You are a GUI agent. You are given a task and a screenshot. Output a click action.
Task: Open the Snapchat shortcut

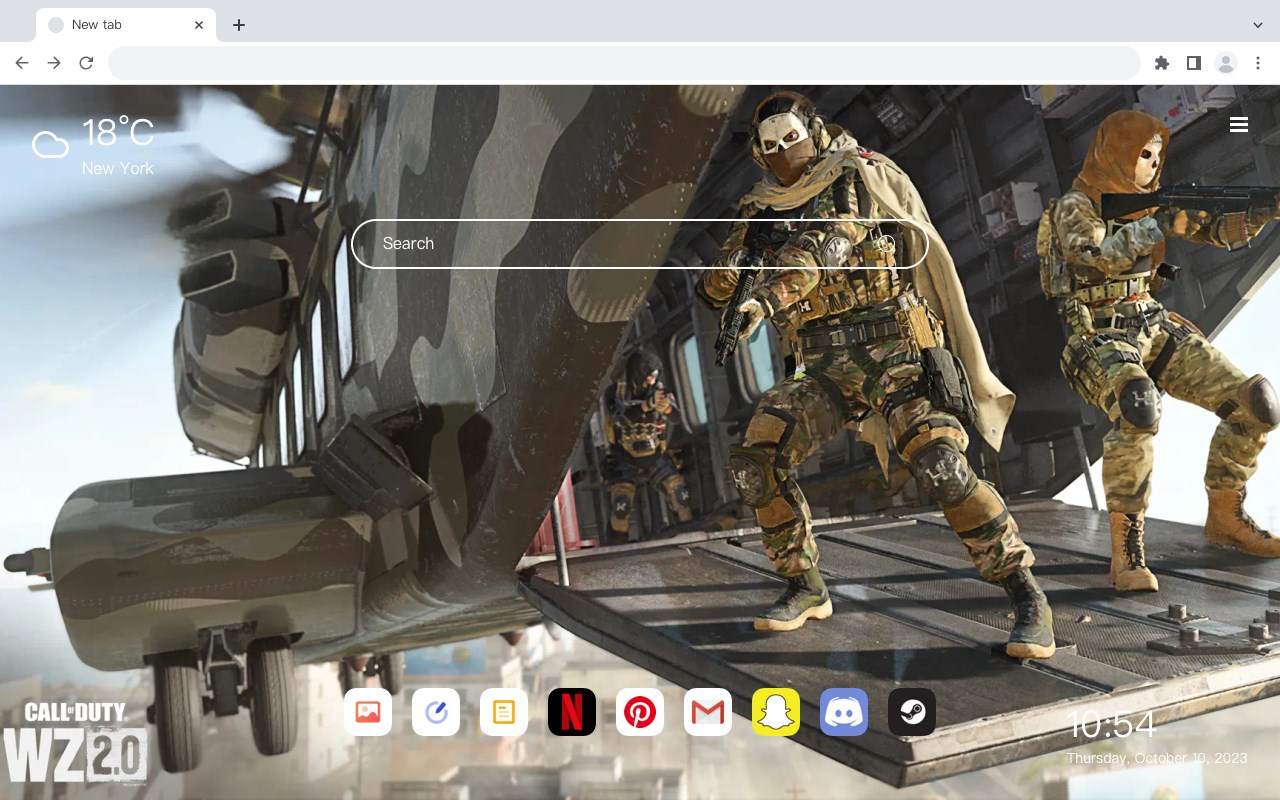(776, 712)
